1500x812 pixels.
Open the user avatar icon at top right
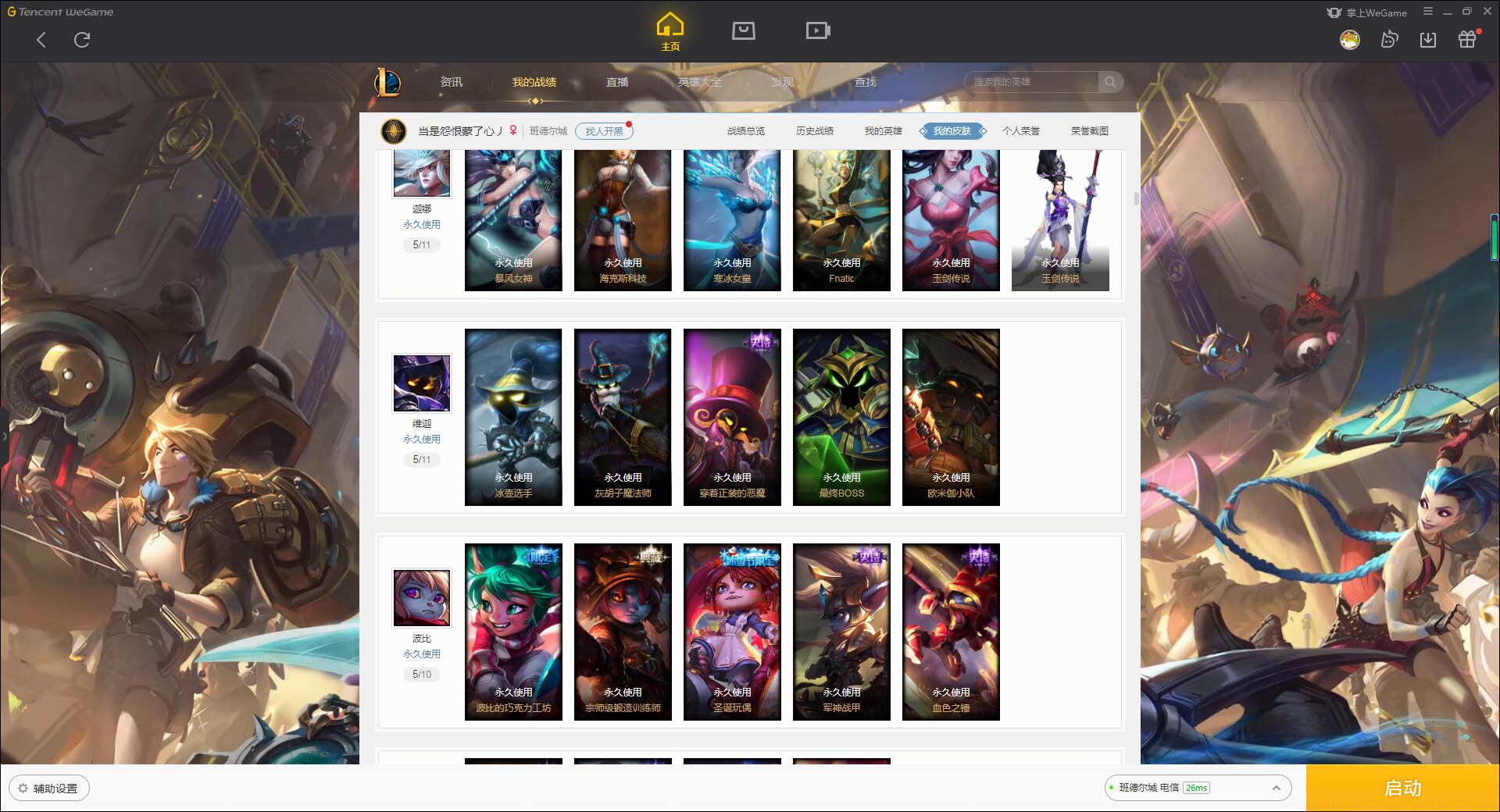pyautogui.click(x=1349, y=40)
